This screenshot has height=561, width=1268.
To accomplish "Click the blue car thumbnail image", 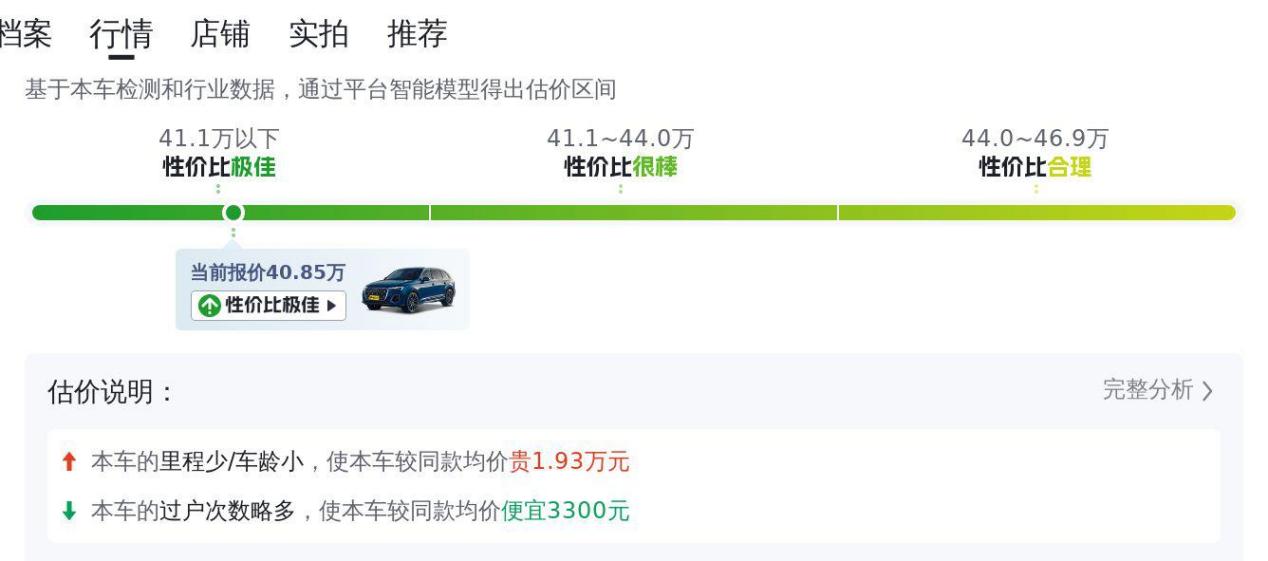I will pyautogui.click(x=408, y=290).
